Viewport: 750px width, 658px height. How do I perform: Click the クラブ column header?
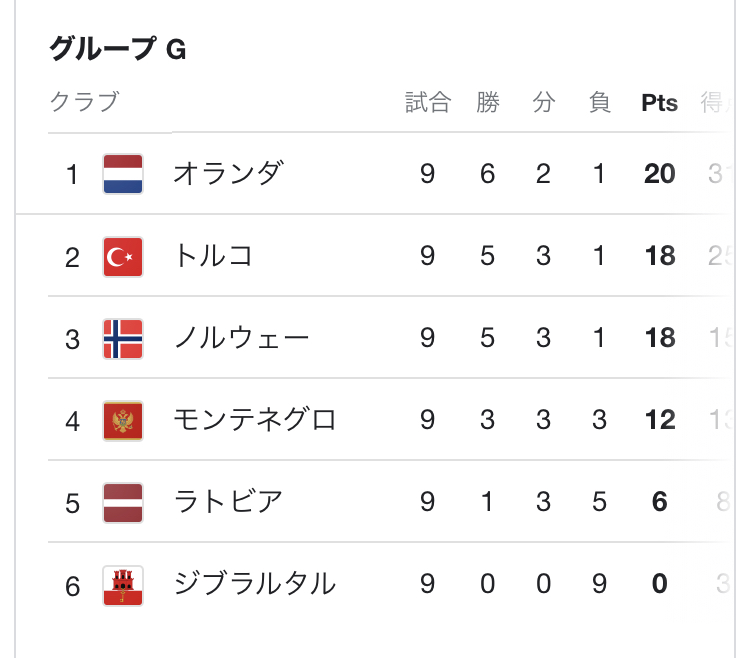pos(84,102)
